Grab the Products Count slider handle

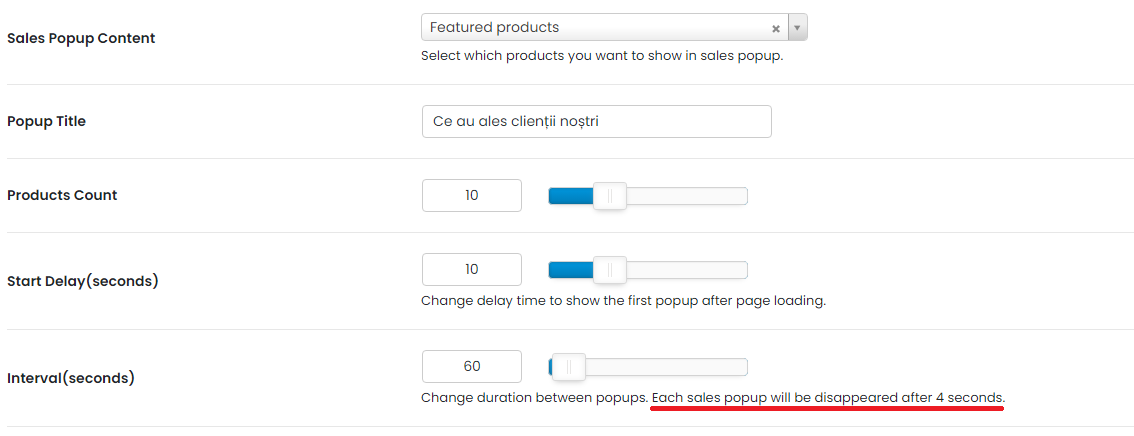click(x=610, y=195)
